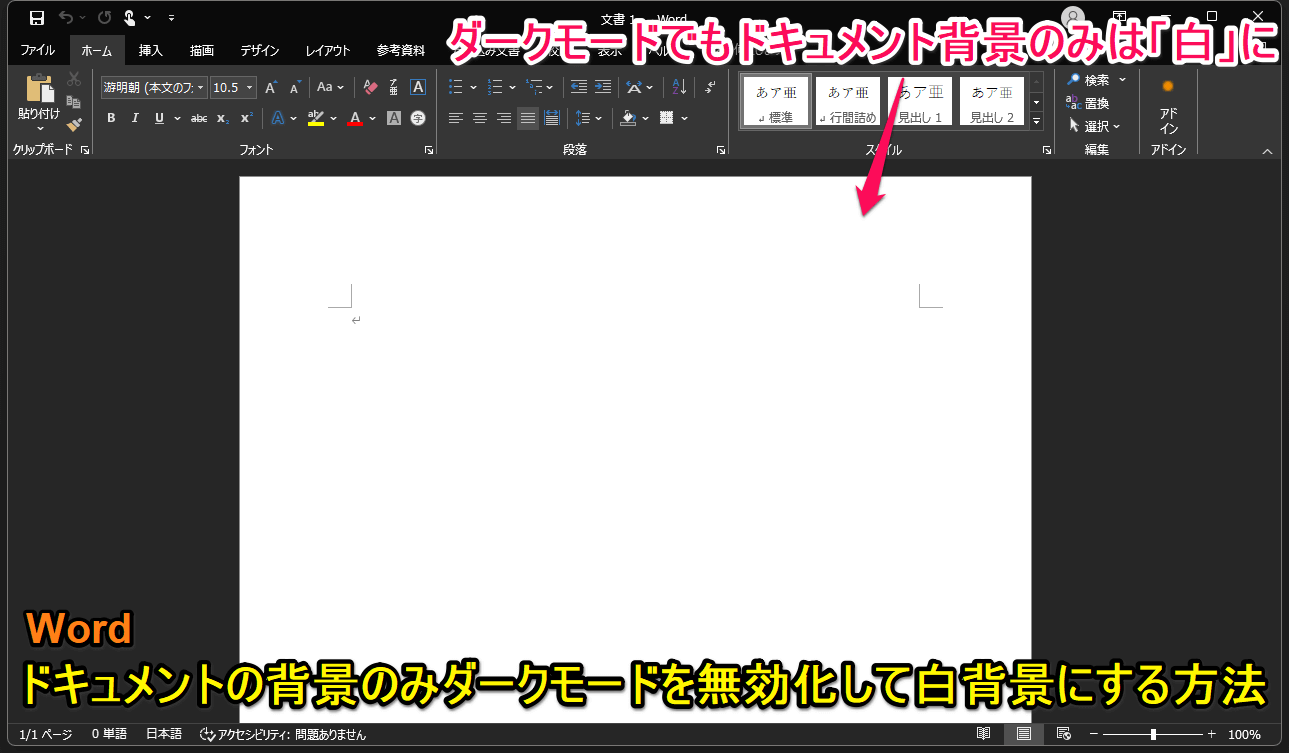This screenshot has height=753, width=1289.
Task: Click the 100% zoom level
Action: [x=1244, y=734]
